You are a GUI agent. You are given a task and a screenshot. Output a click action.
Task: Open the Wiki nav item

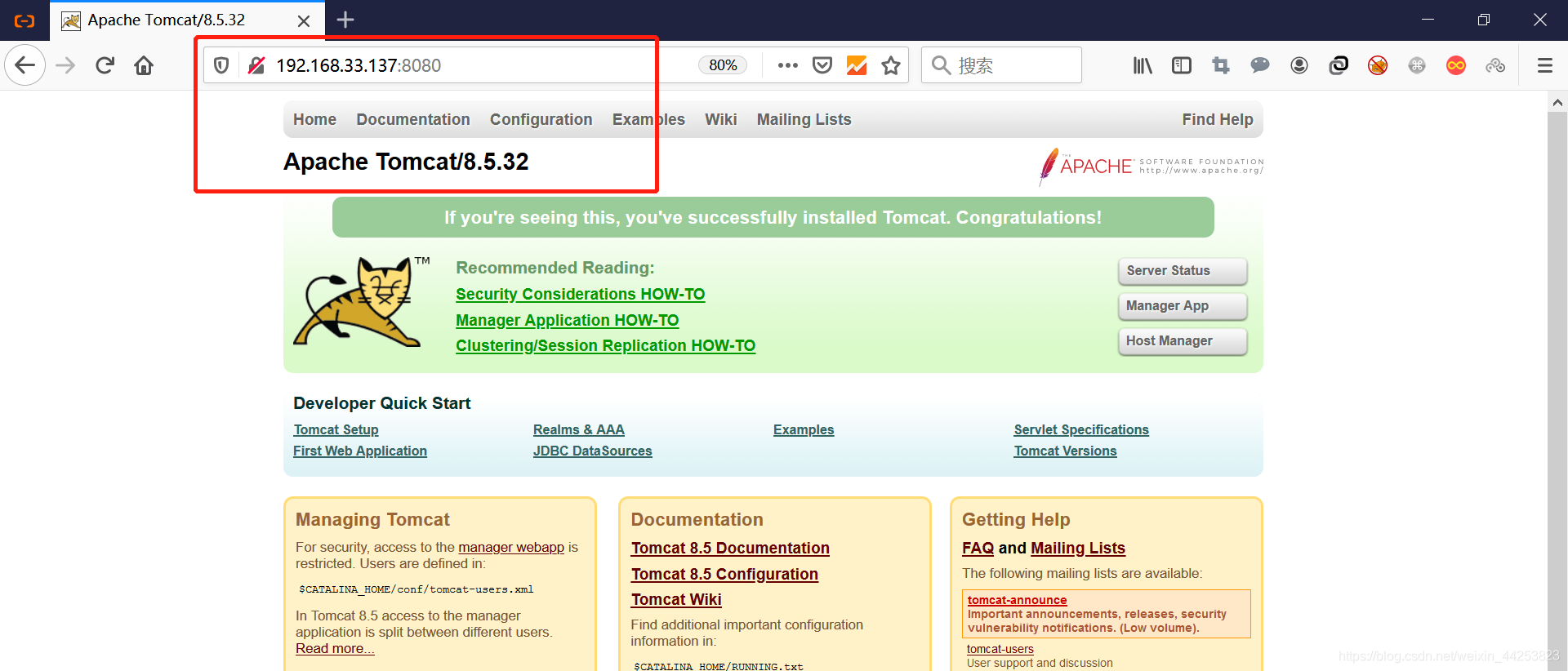tap(721, 119)
